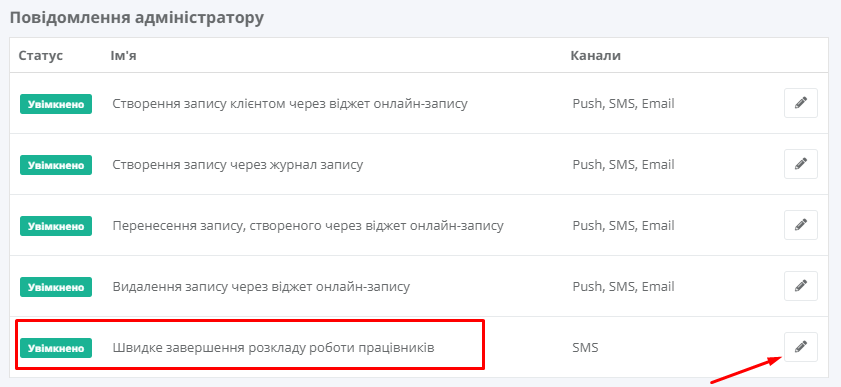
Task: Click 'Швидке завершення розкладу роботи працівників'
Action: click(273, 348)
